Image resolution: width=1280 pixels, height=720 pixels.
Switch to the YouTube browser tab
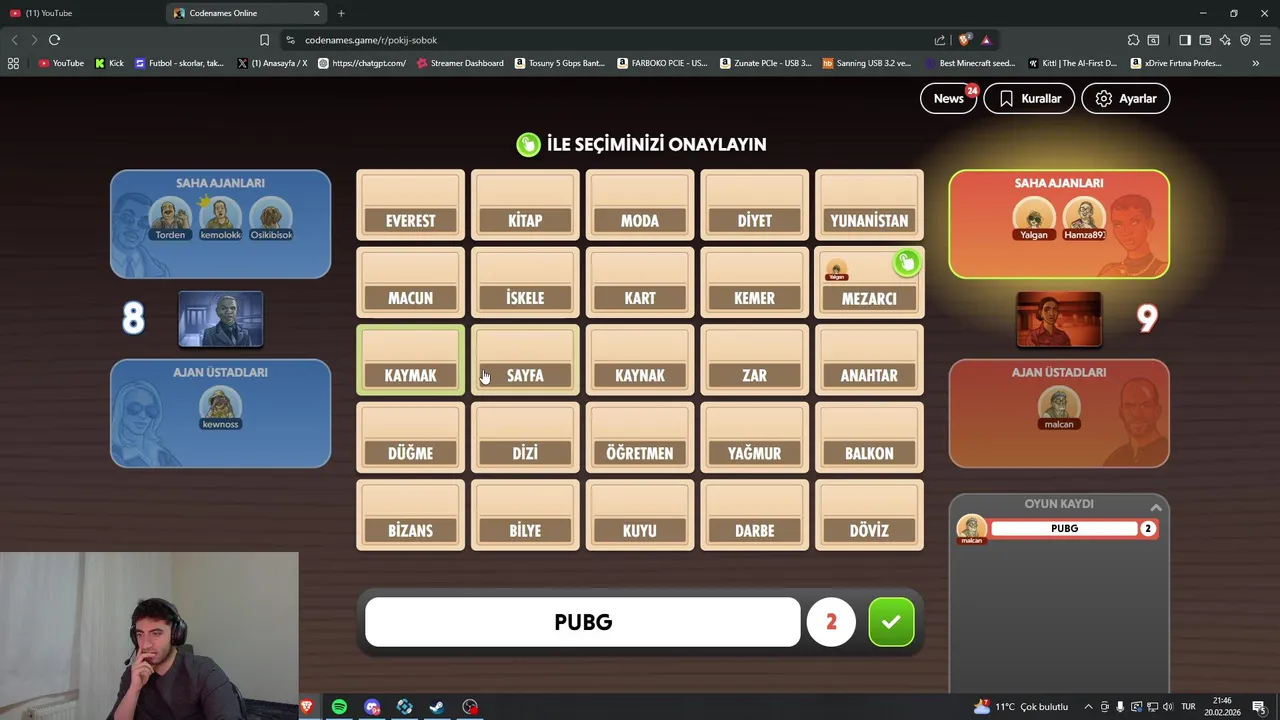click(80, 13)
